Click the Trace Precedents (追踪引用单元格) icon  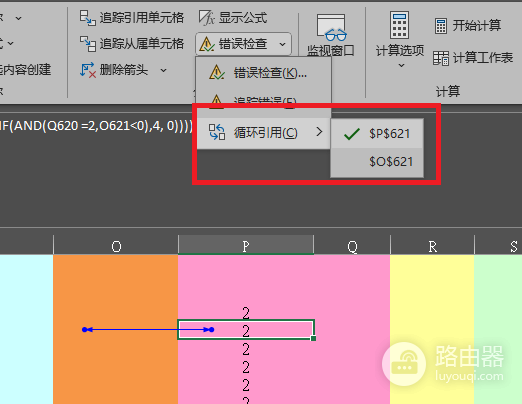(x=88, y=18)
